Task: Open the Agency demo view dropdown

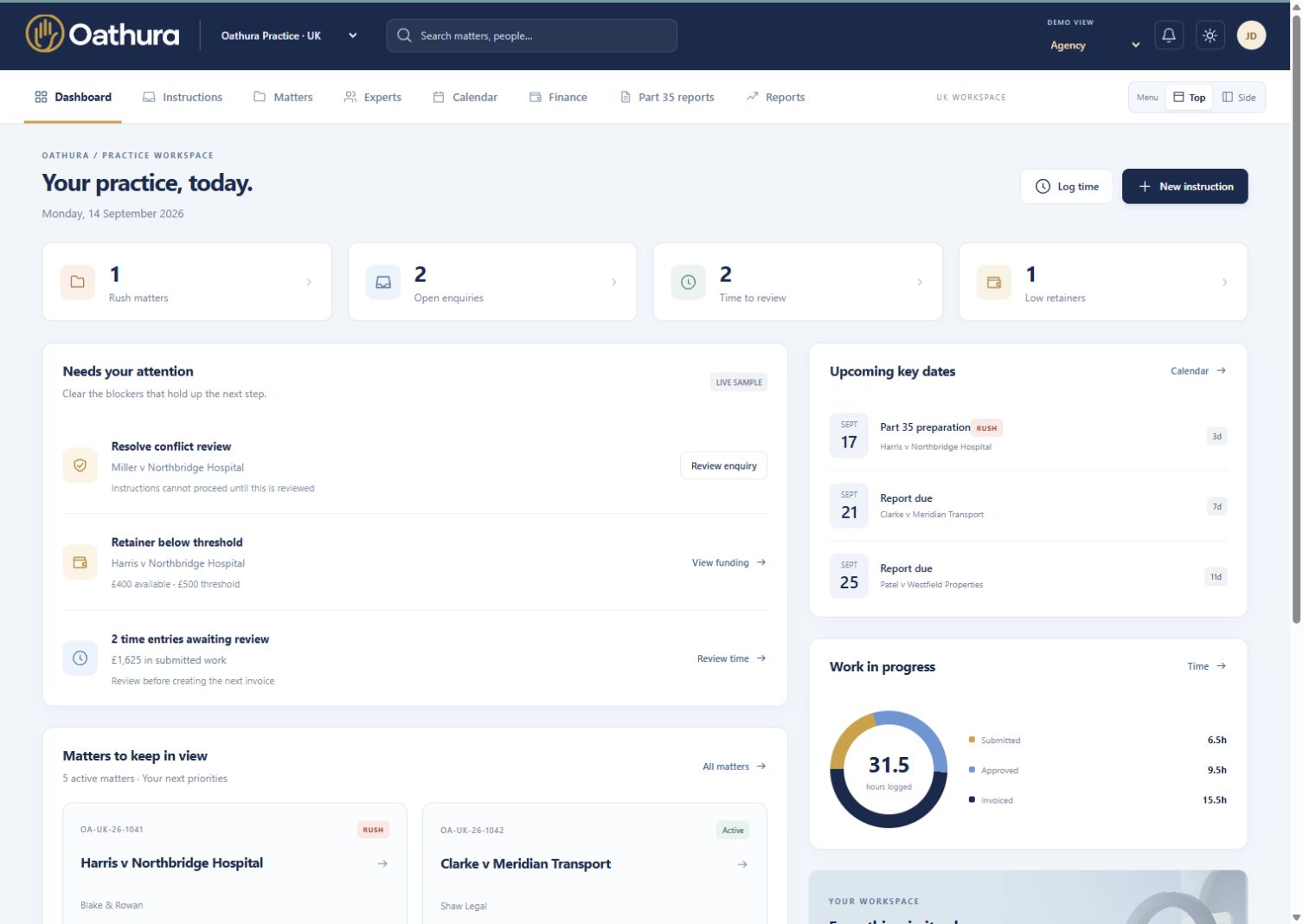Action: point(1094,45)
